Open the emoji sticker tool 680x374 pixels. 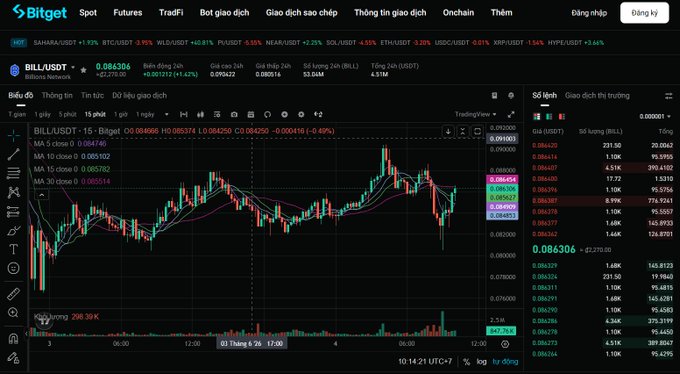[13, 268]
